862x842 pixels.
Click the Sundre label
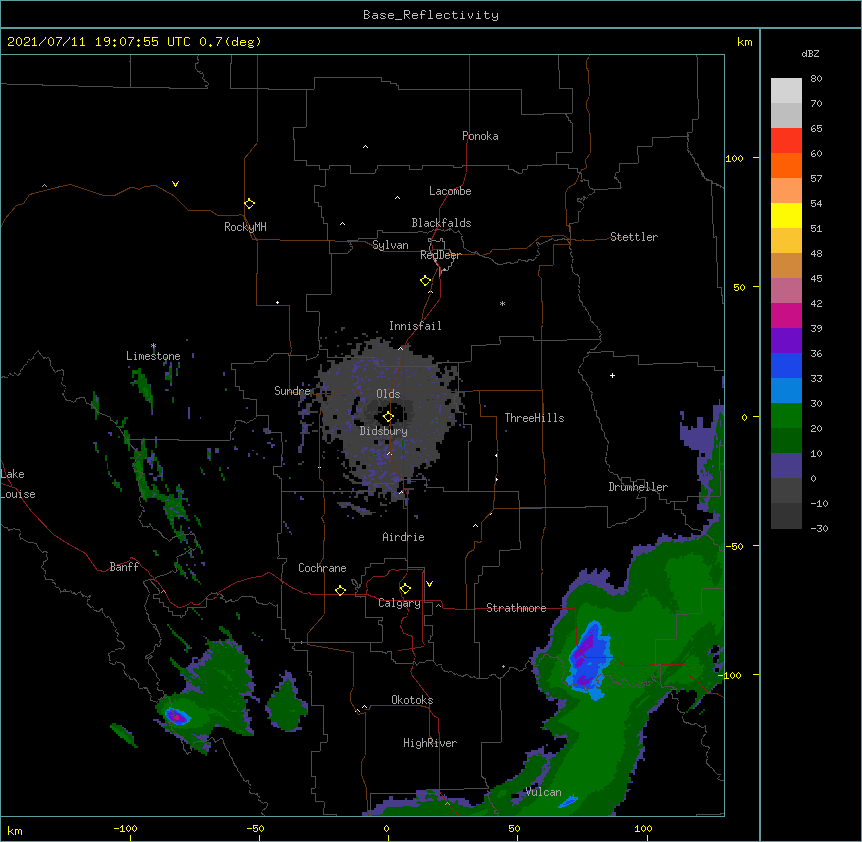[293, 391]
